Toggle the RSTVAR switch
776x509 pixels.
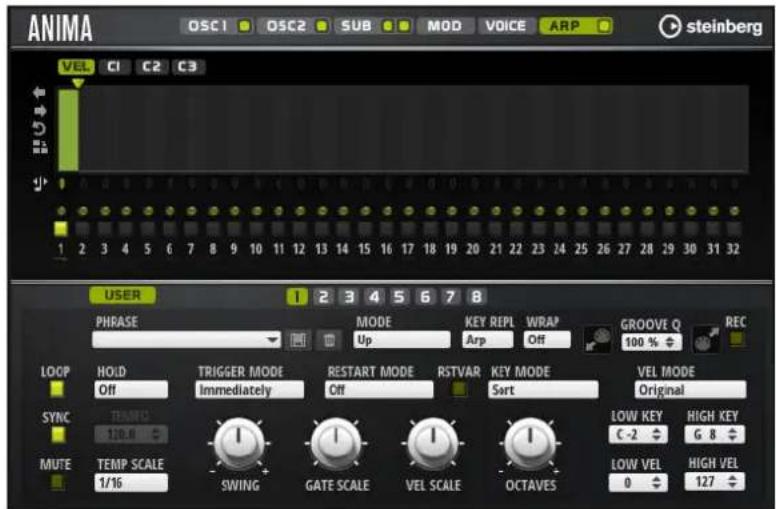(459, 389)
